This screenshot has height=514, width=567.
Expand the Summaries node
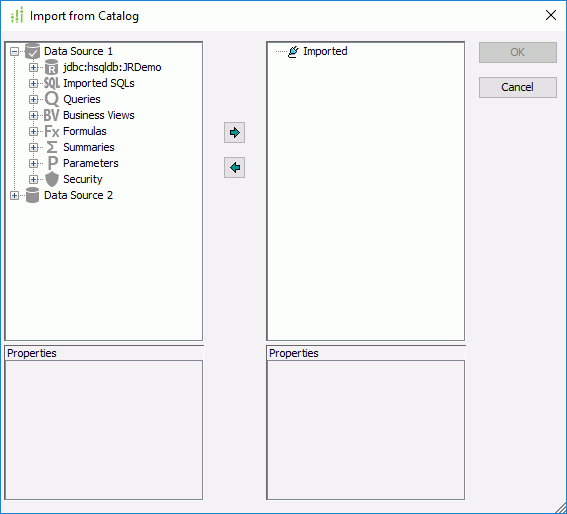33,147
